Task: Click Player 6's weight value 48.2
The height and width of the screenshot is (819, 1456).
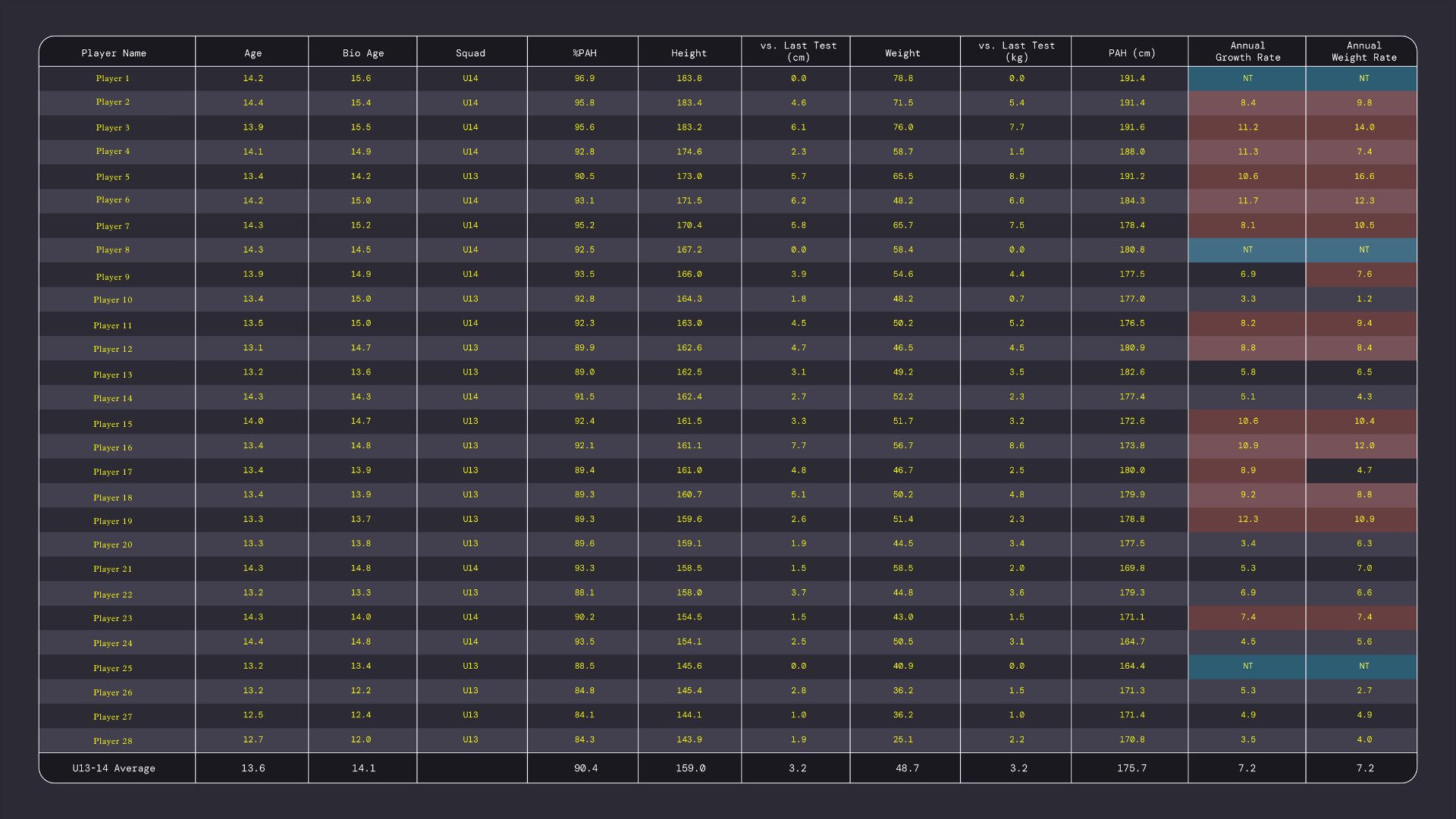Action: (902, 201)
